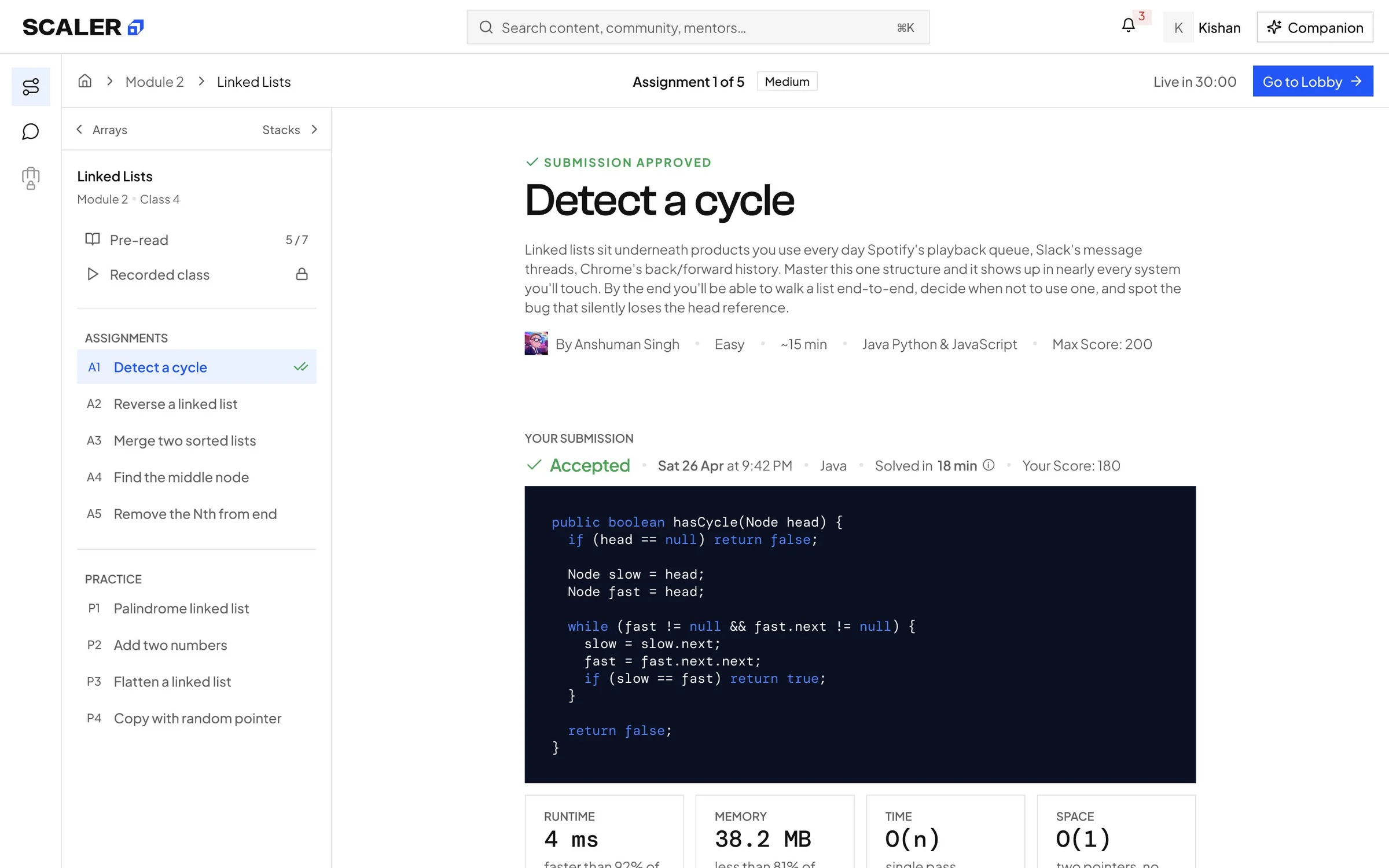Open Linked Lists breadcrumb

253,82
